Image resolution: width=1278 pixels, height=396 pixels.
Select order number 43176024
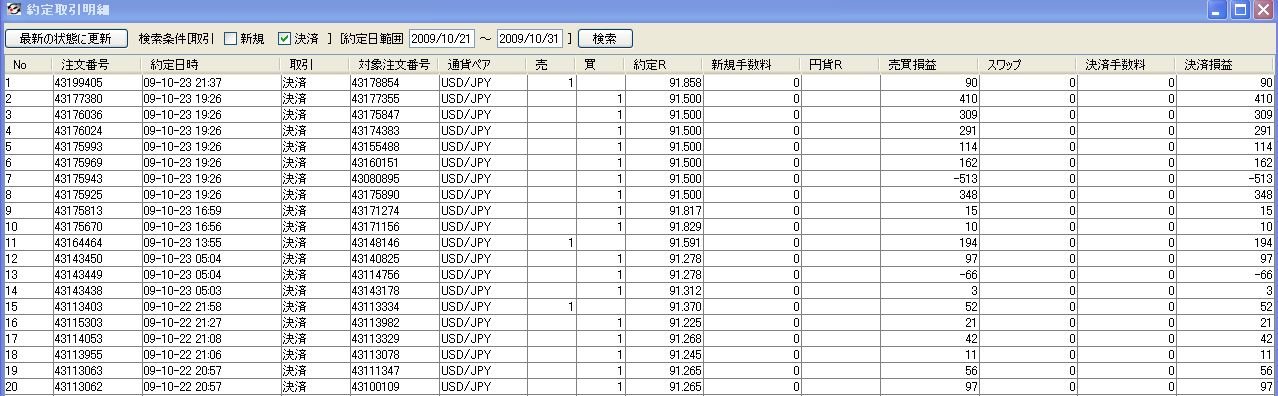coord(79,131)
